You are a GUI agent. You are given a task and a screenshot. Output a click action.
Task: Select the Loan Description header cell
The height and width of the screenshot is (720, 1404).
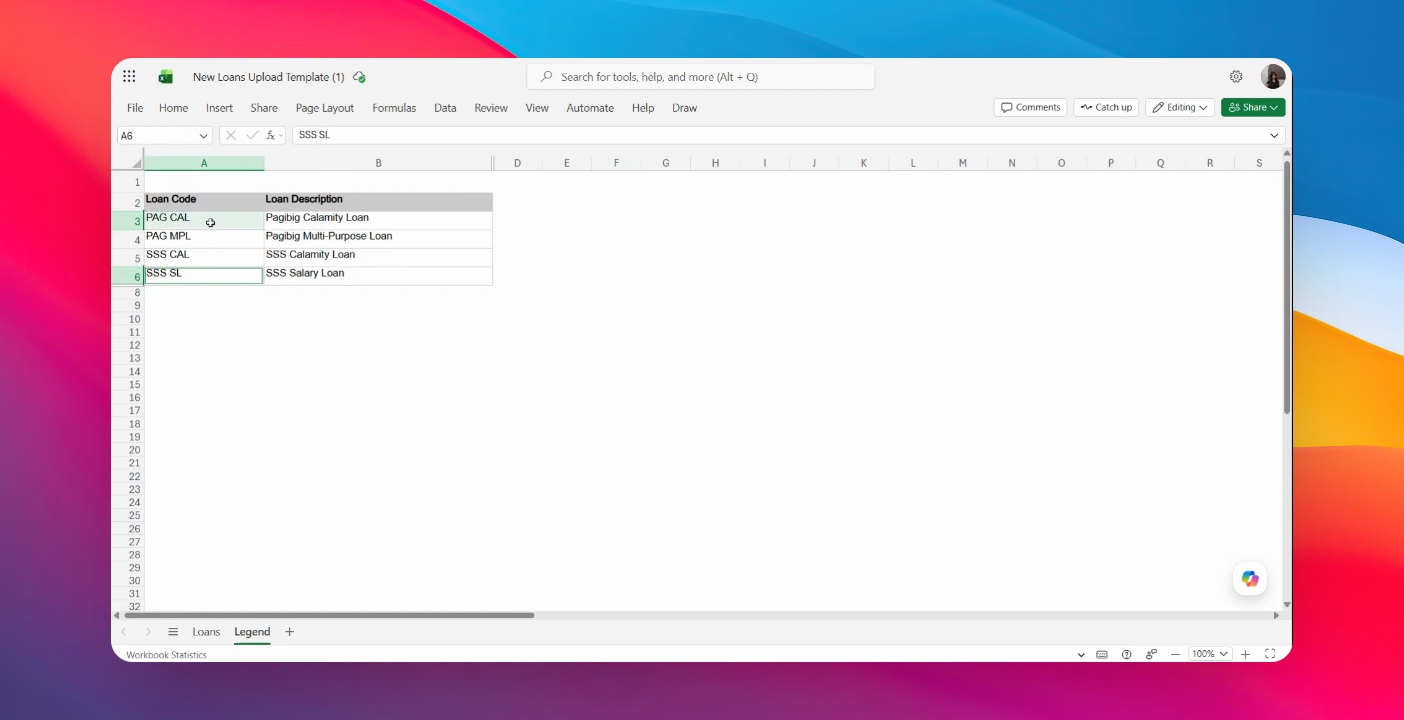(x=378, y=202)
